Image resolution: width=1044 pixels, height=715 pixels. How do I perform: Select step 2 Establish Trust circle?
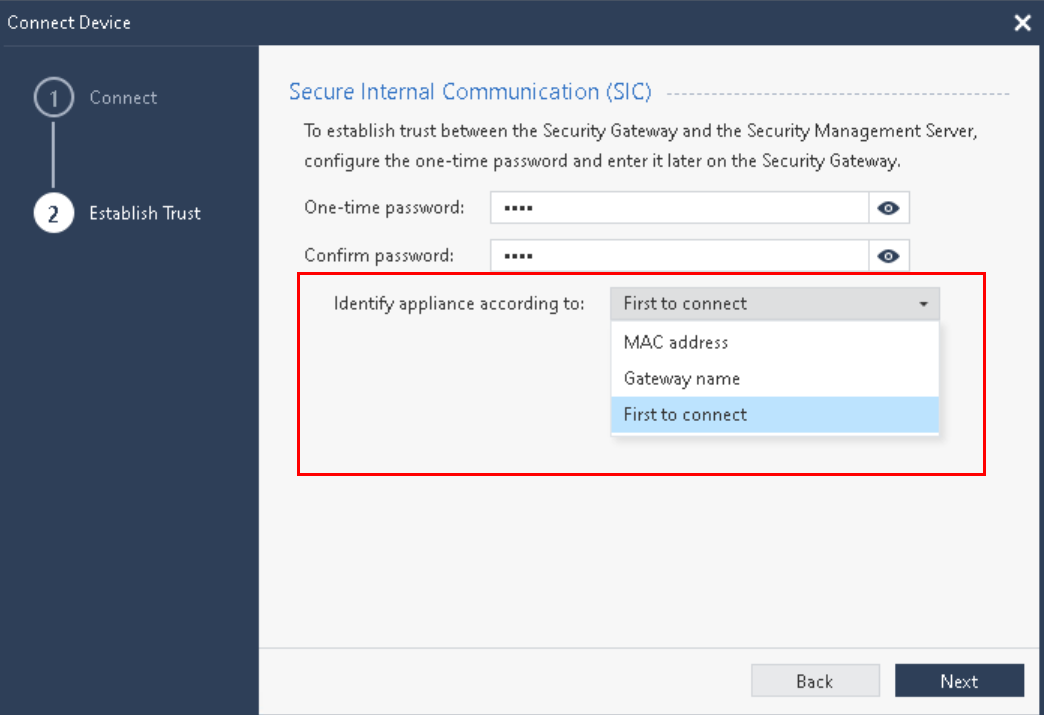[x=54, y=213]
